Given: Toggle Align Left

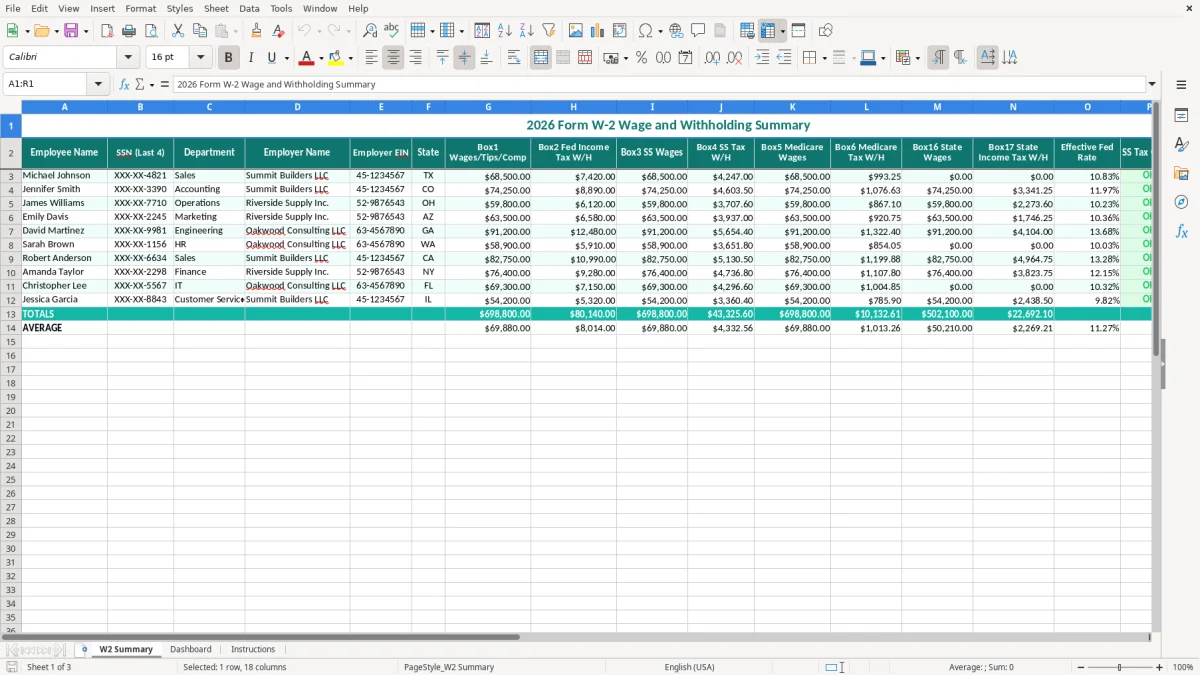Looking at the screenshot, I should (371, 58).
